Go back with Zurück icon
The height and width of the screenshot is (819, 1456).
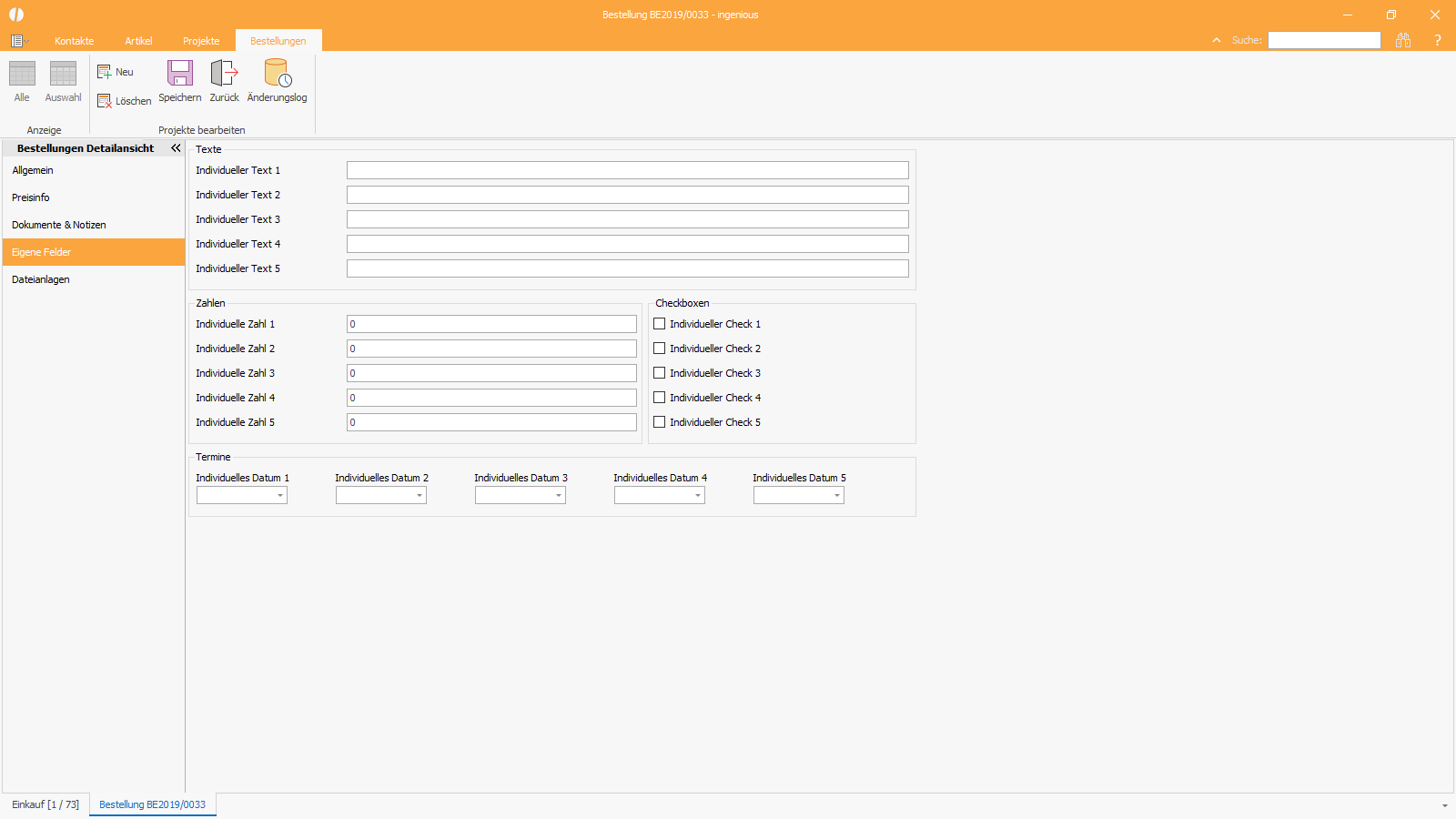(x=225, y=81)
